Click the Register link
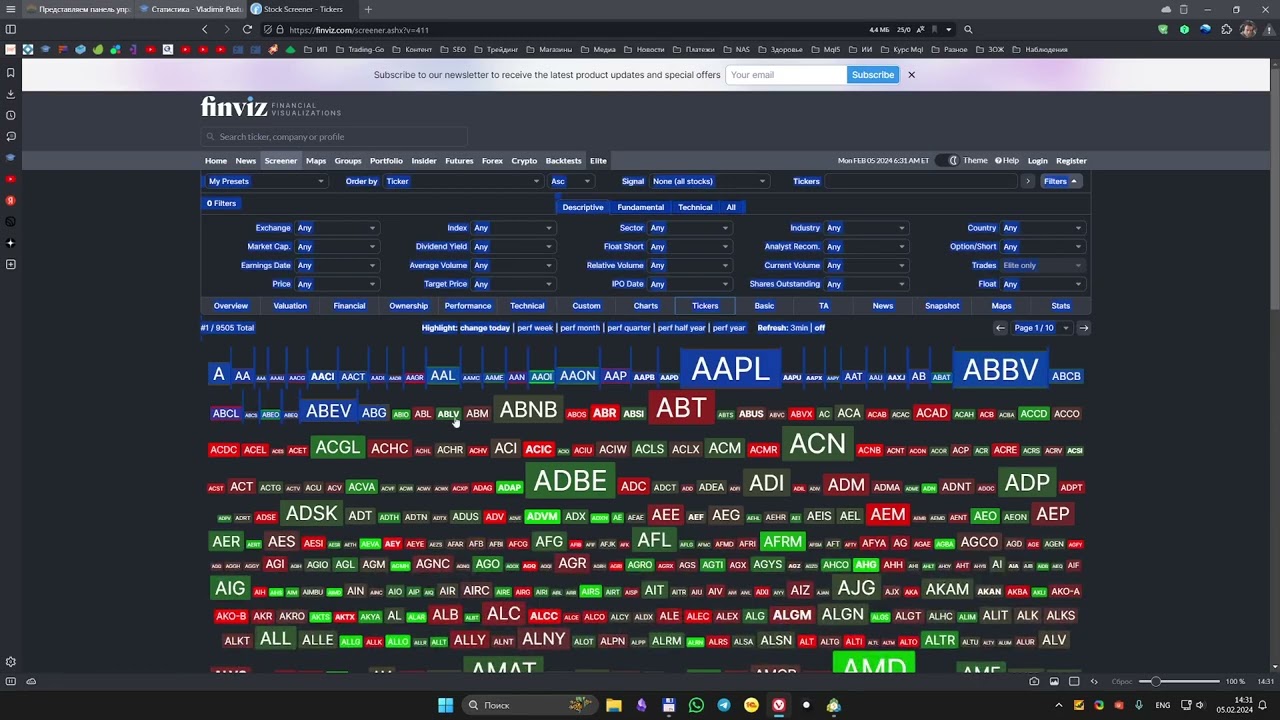 [x=1071, y=161]
